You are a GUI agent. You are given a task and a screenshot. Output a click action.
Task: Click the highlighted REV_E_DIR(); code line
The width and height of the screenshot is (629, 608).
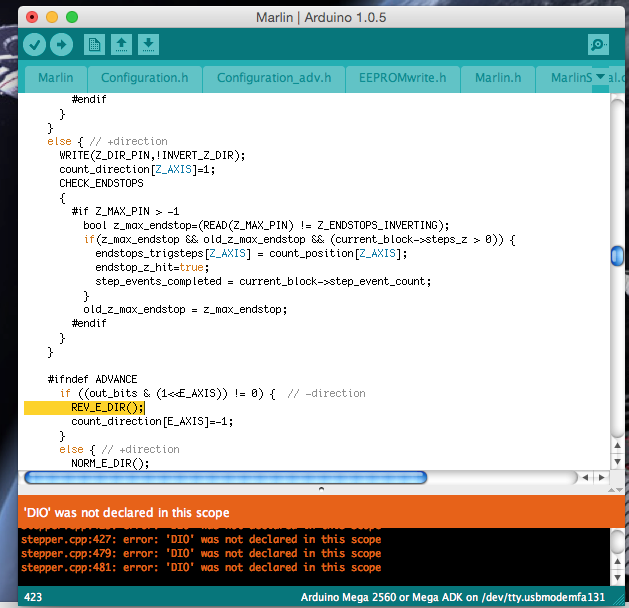pyautogui.click(x=108, y=408)
